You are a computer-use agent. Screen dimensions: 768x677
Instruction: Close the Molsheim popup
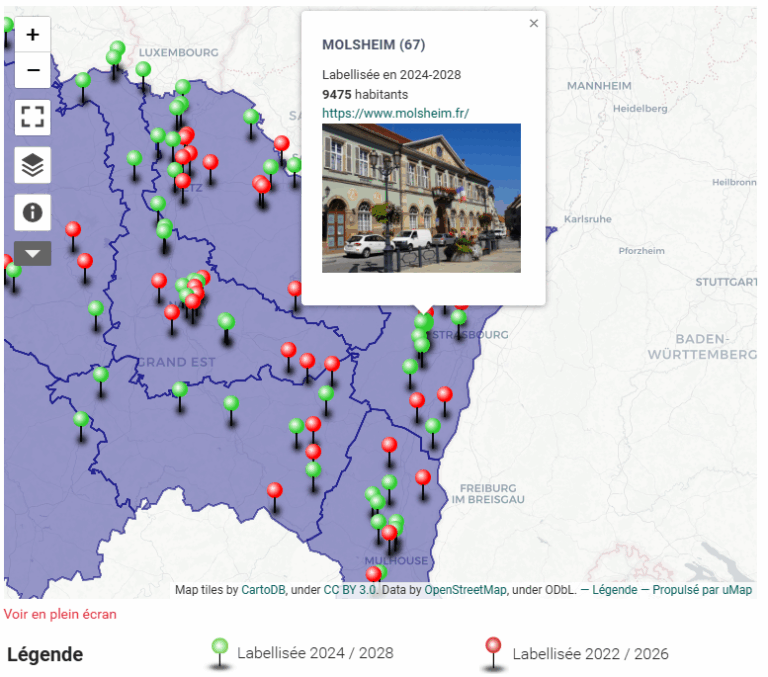click(x=533, y=23)
